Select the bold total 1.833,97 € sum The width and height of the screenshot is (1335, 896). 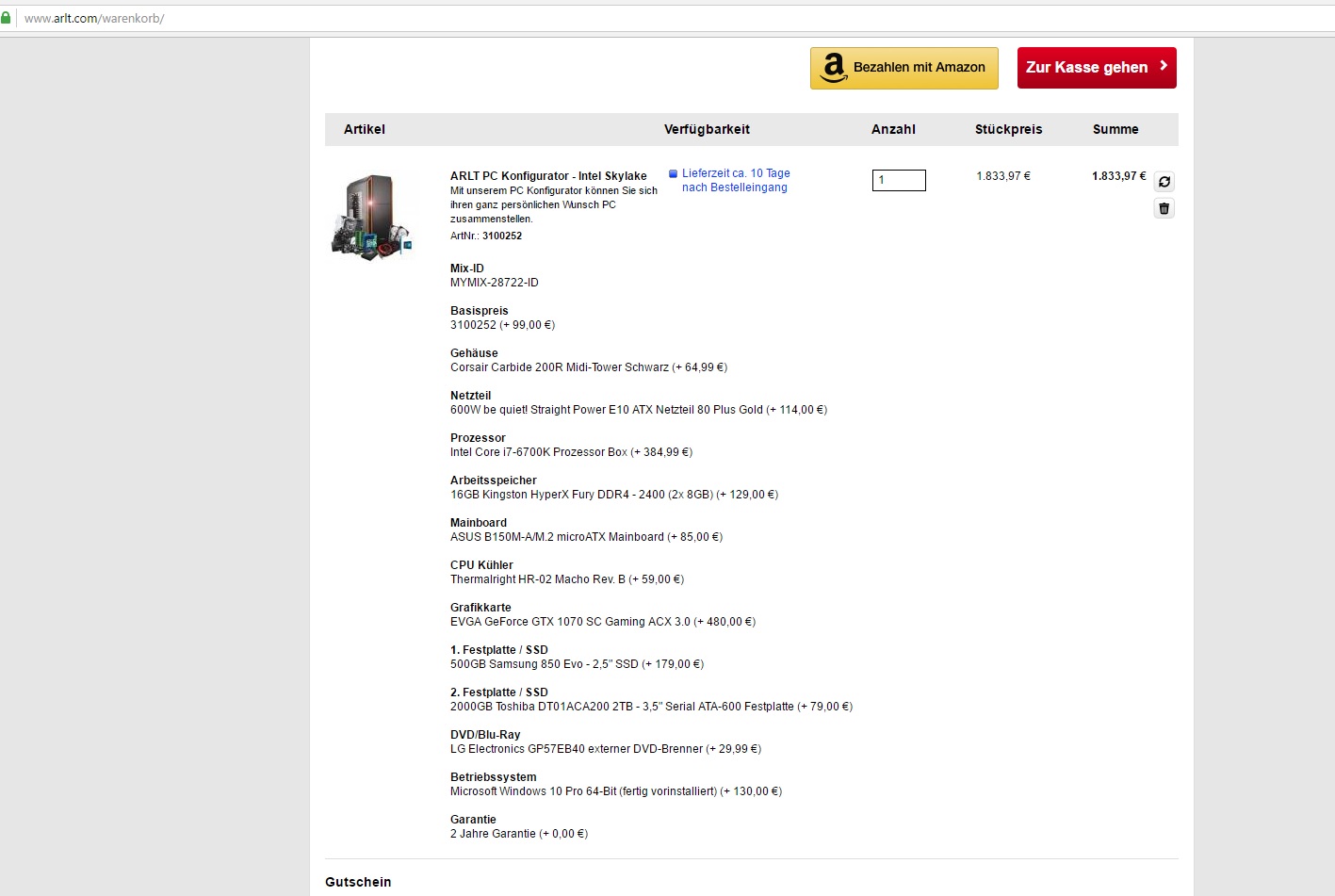[x=1119, y=176]
